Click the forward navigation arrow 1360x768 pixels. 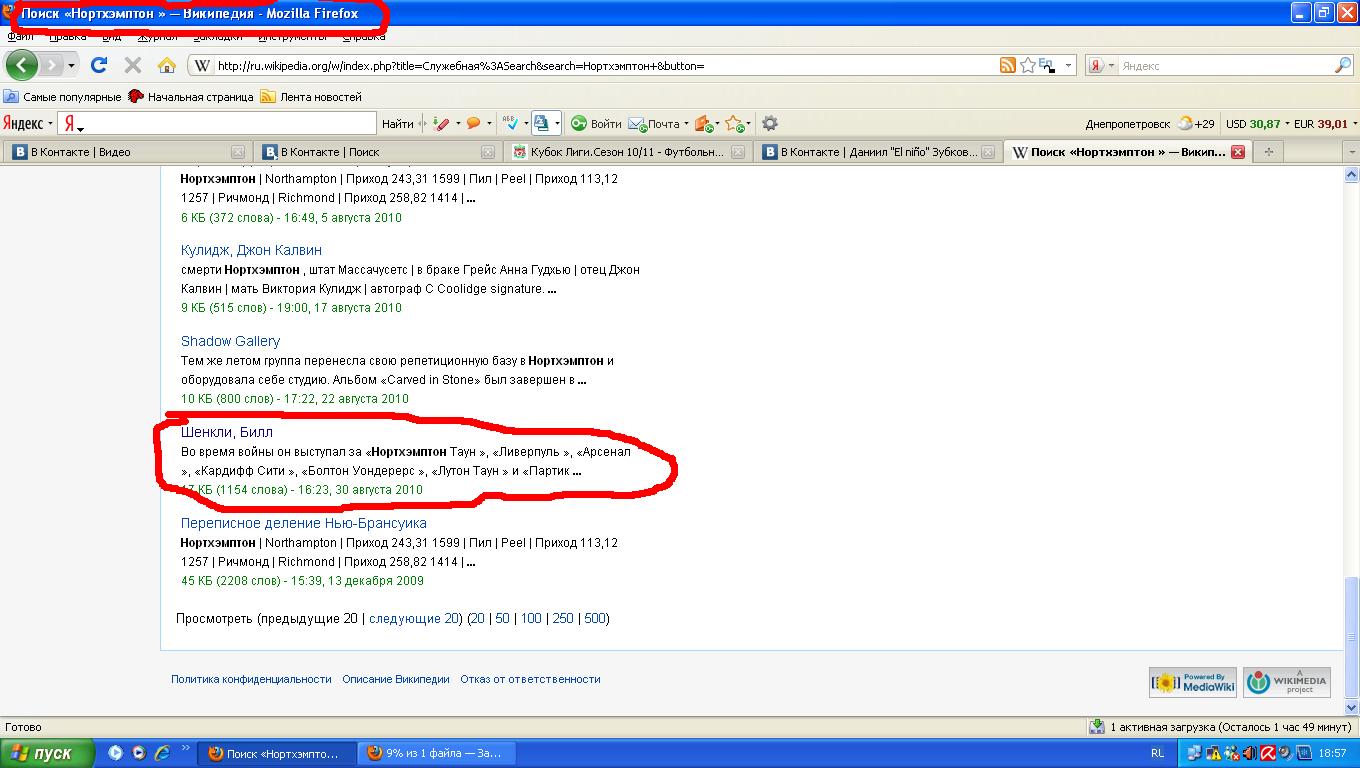[x=51, y=65]
